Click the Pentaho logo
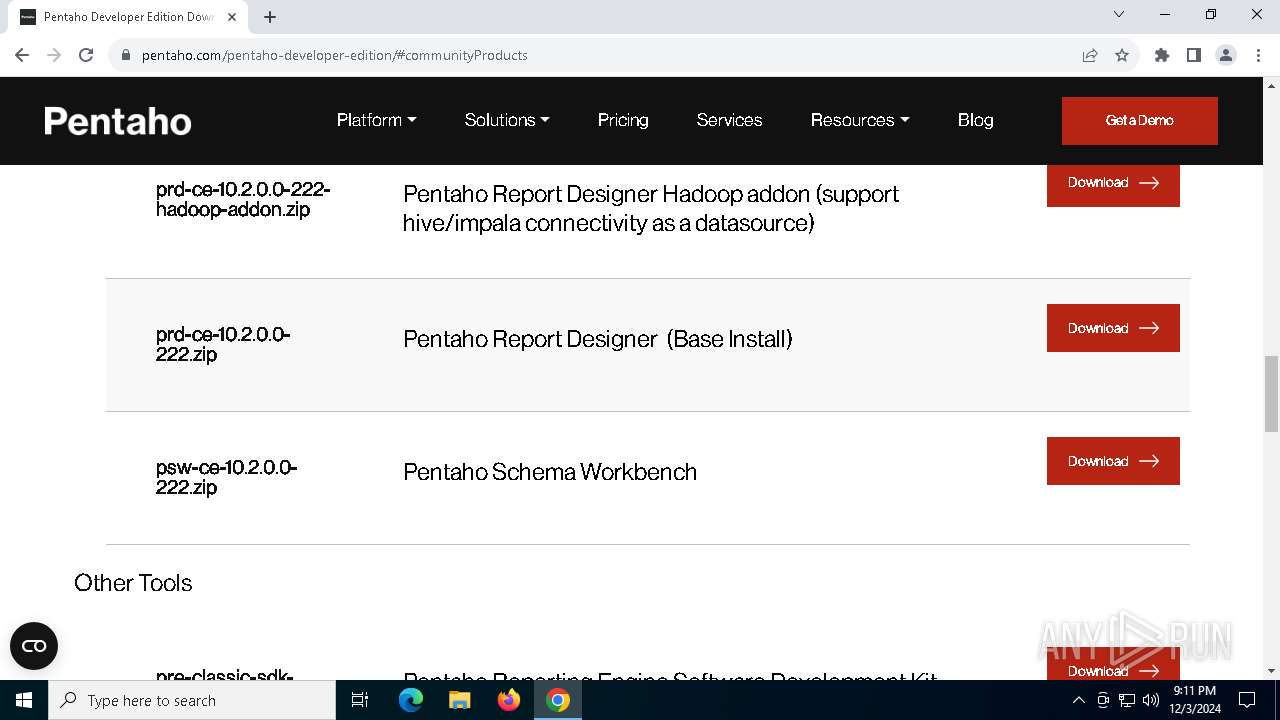The width and height of the screenshot is (1280, 720). [x=118, y=121]
